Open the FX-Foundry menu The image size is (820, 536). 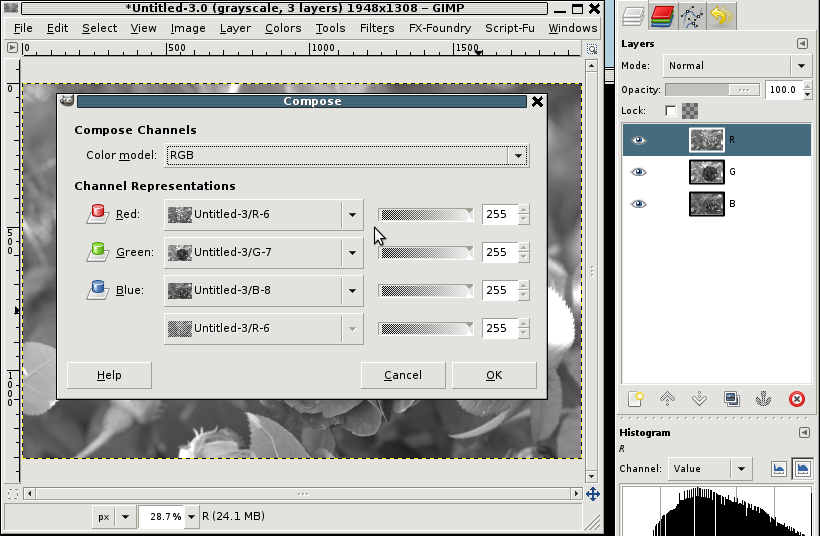click(440, 28)
